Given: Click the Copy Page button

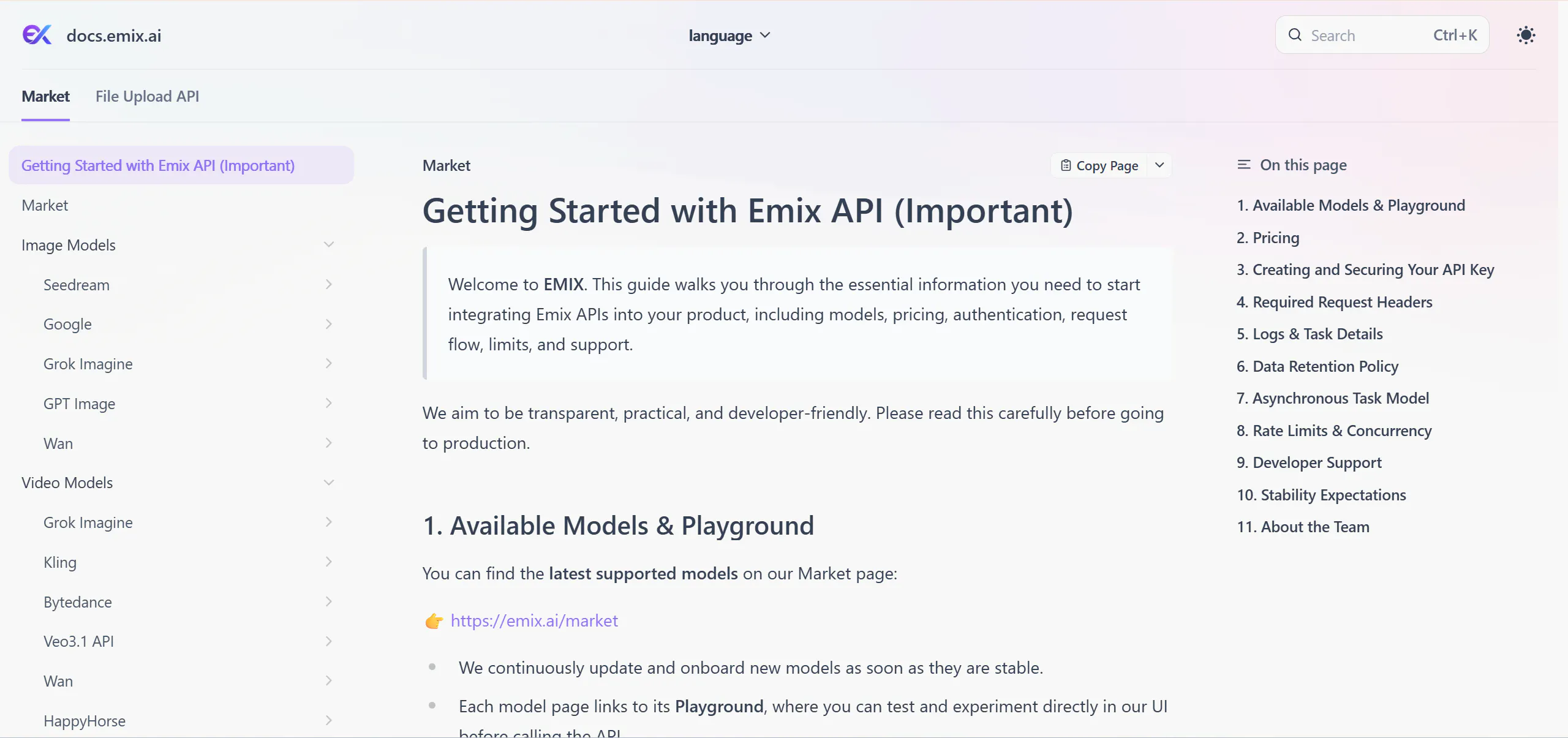Looking at the screenshot, I should [x=1099, y=165].
